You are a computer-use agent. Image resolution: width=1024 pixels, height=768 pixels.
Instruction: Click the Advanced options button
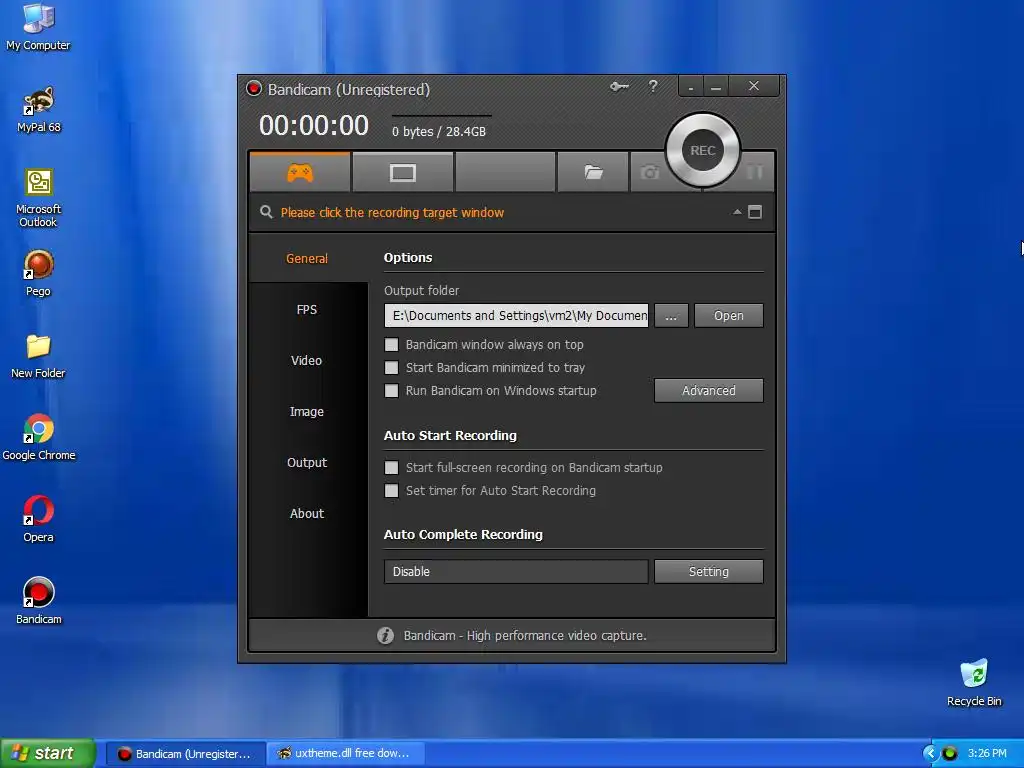tap(709, 391)
